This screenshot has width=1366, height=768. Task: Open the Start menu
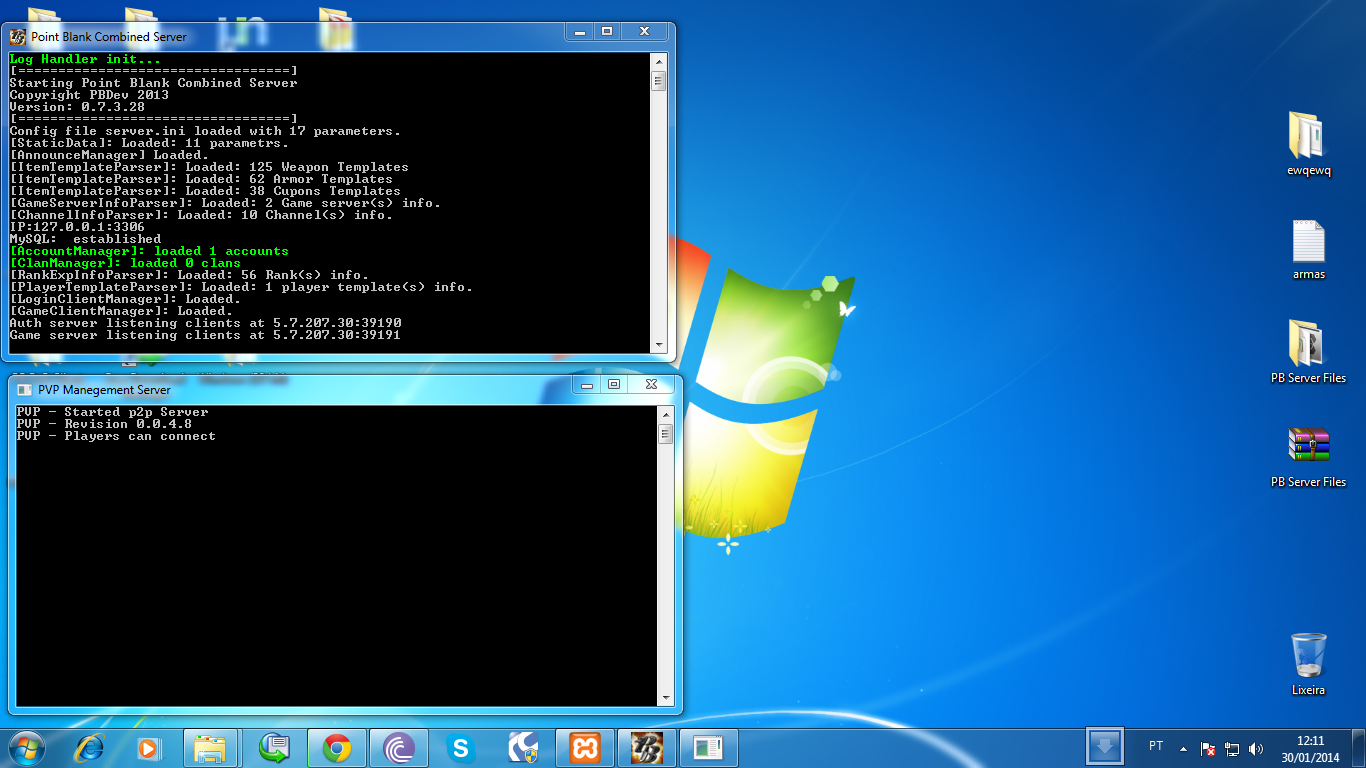click(x=24, y=746)
